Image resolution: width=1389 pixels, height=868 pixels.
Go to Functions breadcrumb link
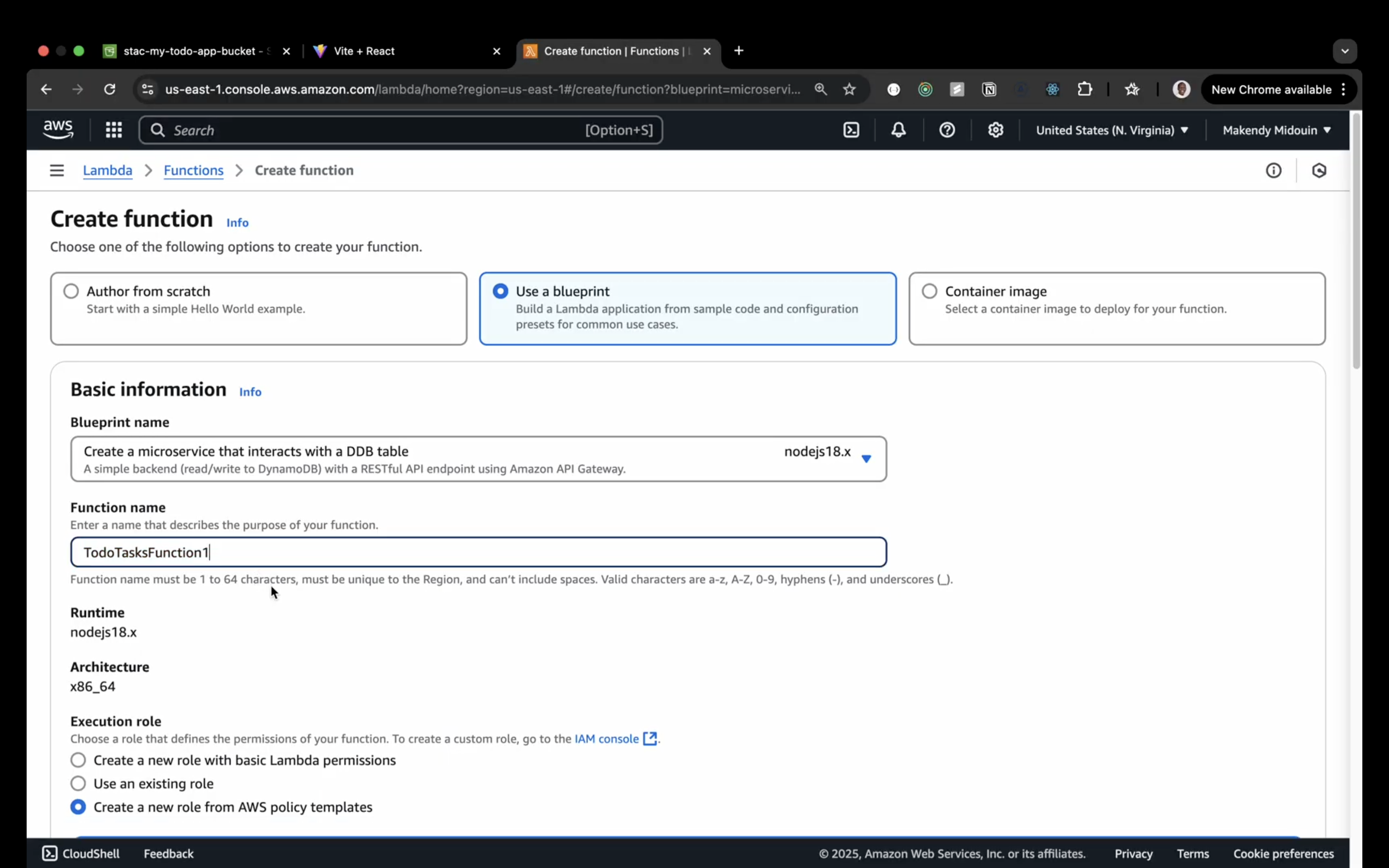point(193,170)
